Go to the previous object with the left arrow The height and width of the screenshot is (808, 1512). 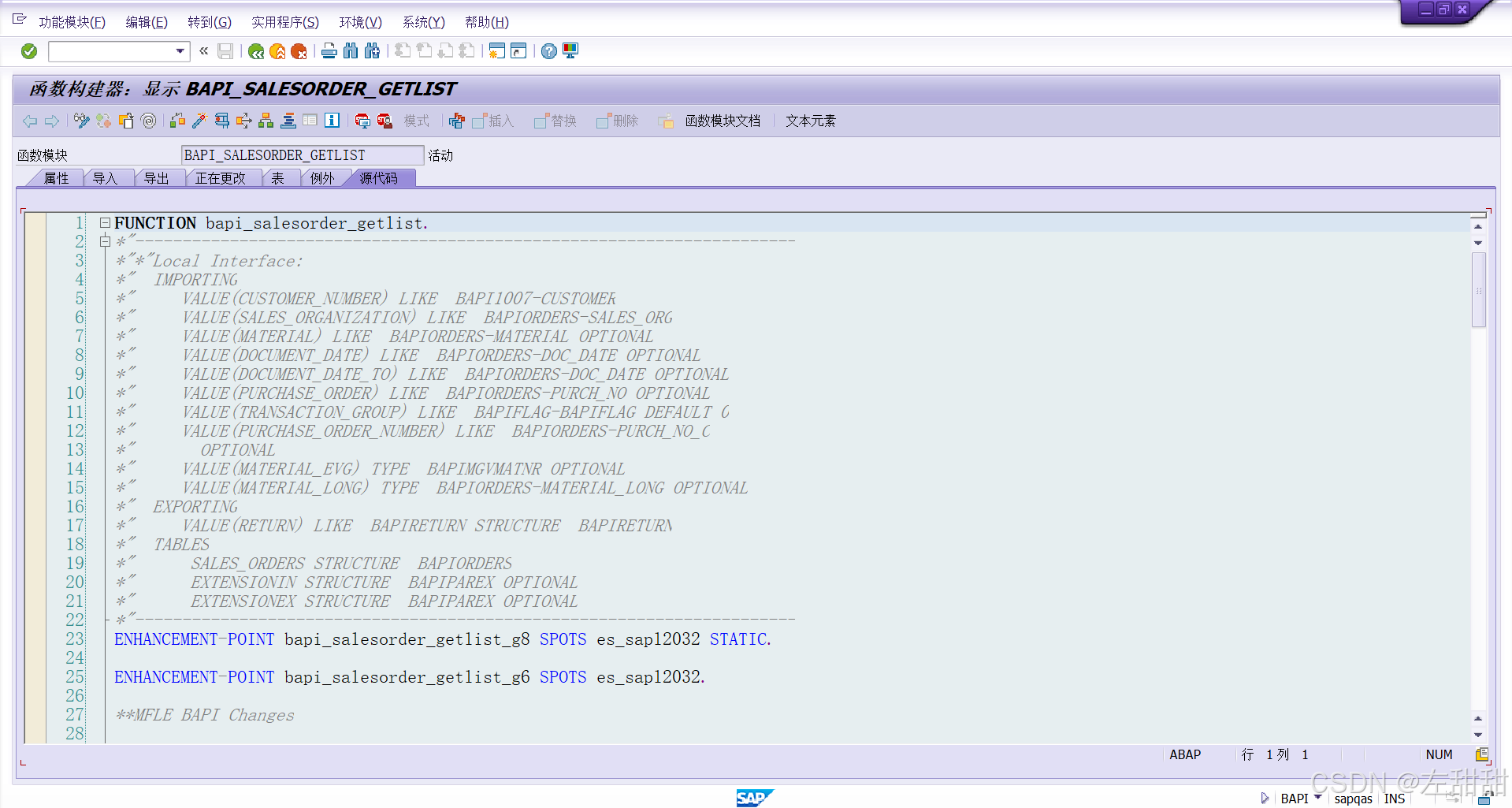[x=30, y=121]
